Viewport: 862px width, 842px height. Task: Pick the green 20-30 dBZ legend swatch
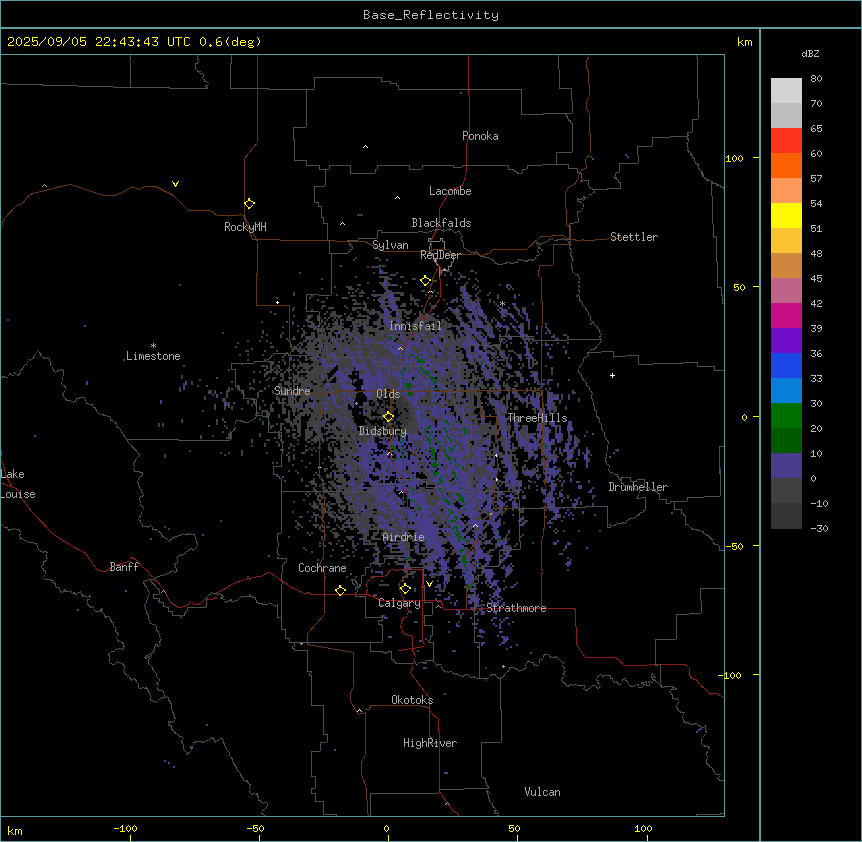[786, 416]
